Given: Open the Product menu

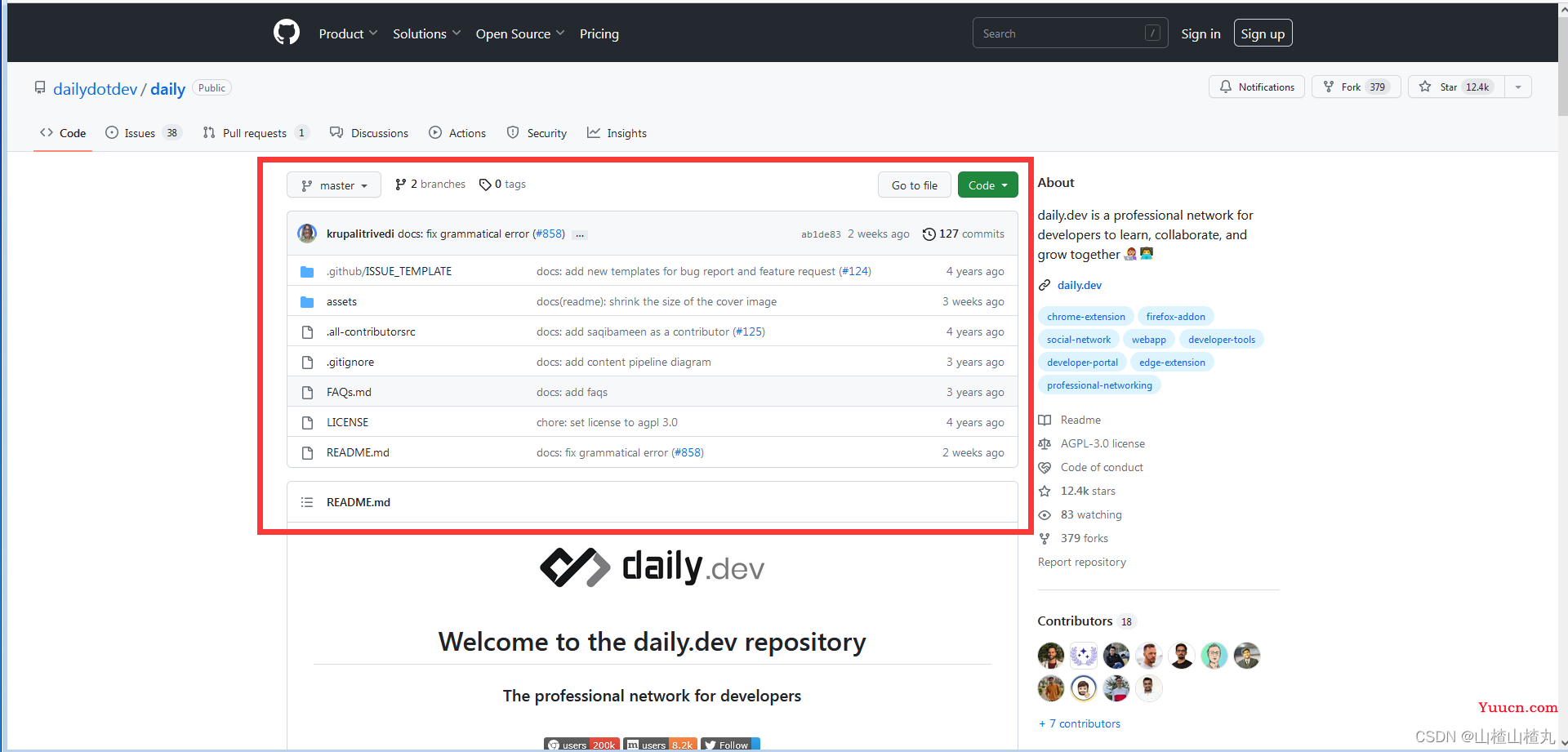Looking at the screenshot, I should click(348, 33).
